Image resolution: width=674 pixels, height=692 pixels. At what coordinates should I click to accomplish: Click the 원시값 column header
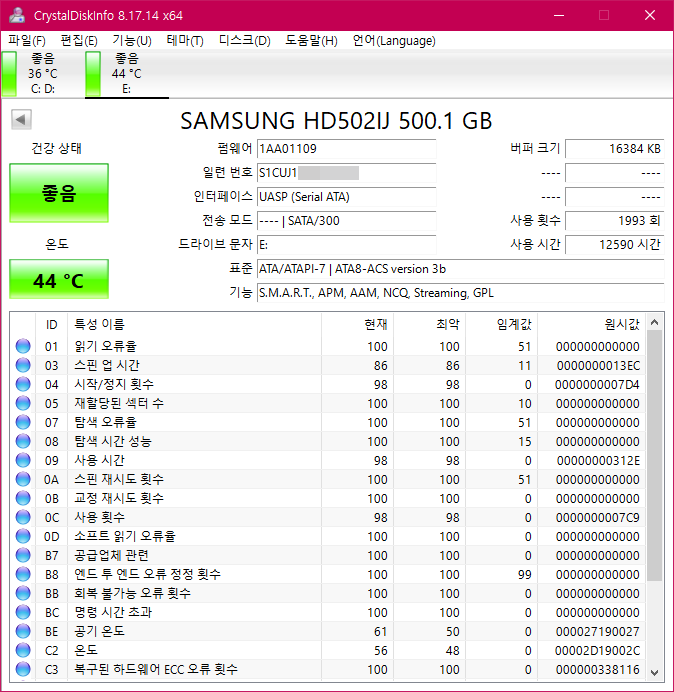click(591, 324)
